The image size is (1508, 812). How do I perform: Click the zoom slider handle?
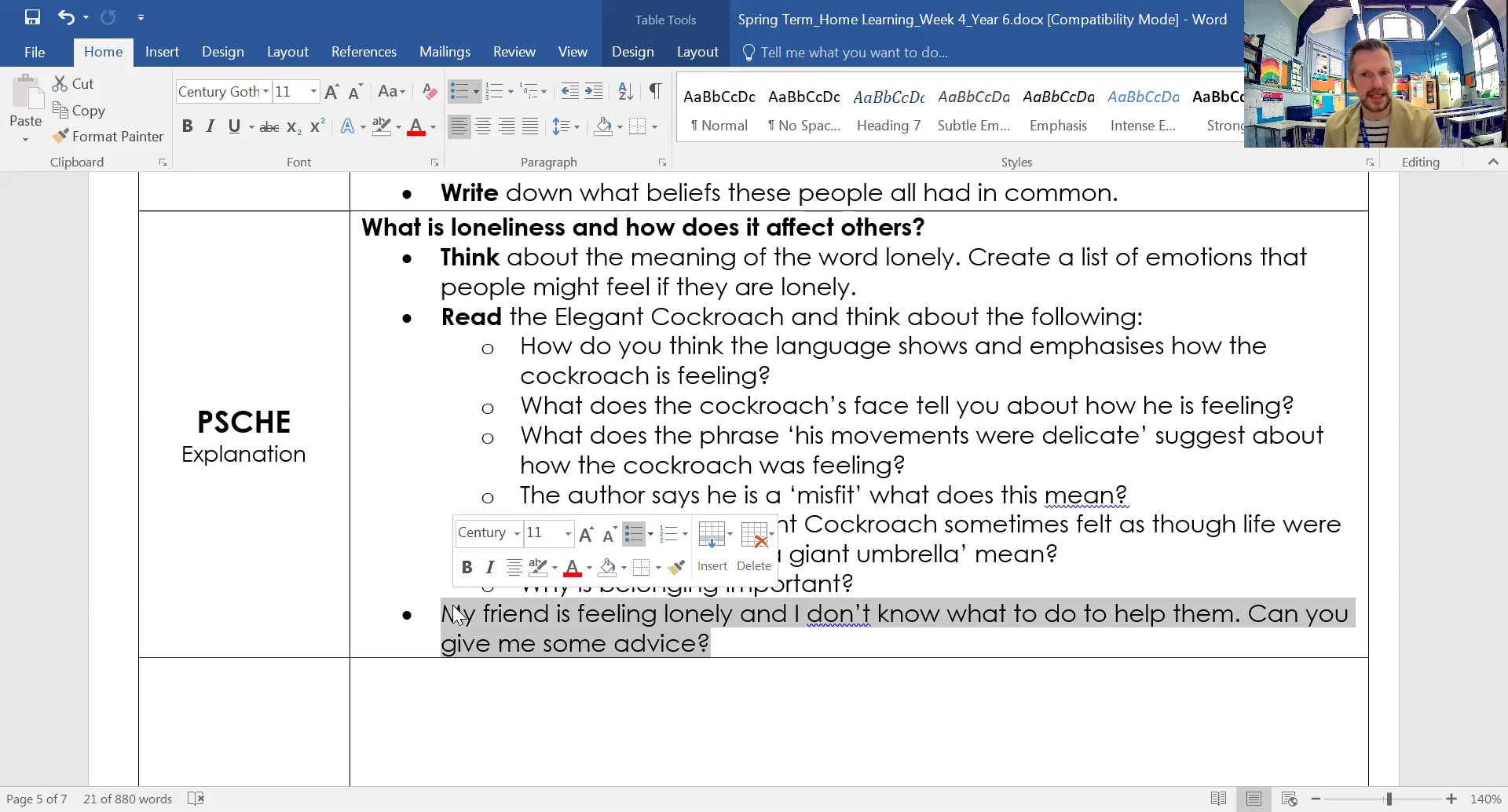(1389, 799)
